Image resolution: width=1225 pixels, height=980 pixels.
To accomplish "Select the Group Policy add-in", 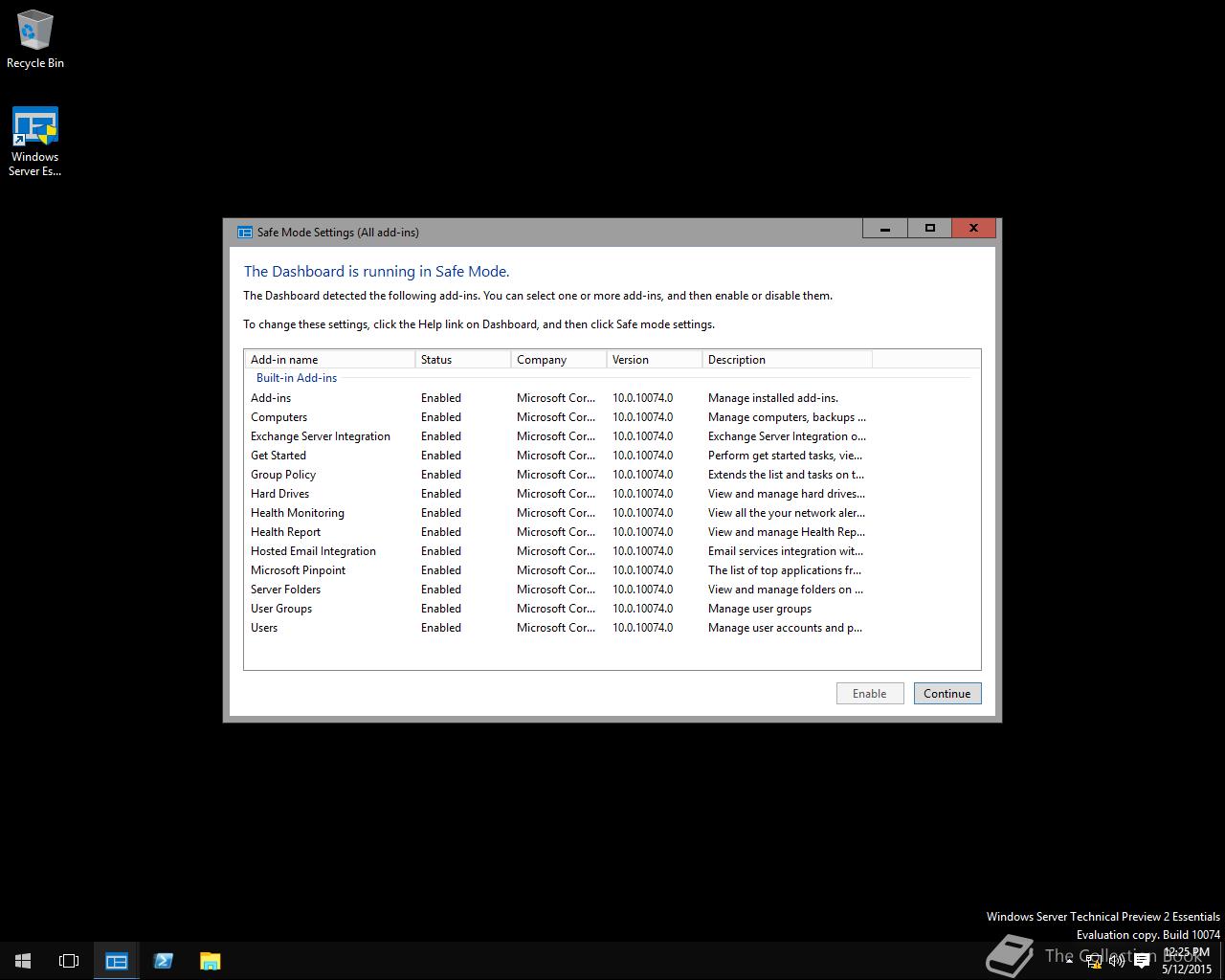I will pyautogui.click(x=559, y=475).
